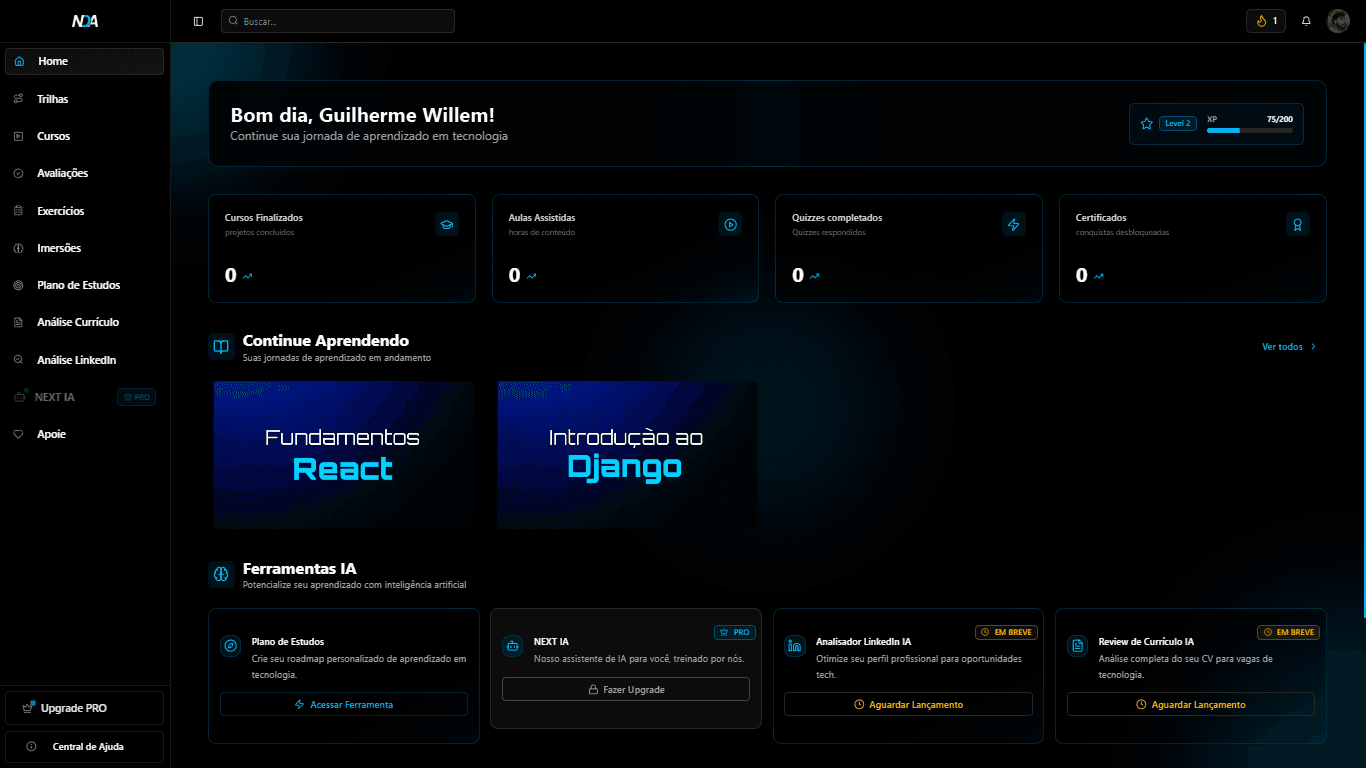Click the Buscar search field
1366x768 pixels.
(x=338, y=21)
